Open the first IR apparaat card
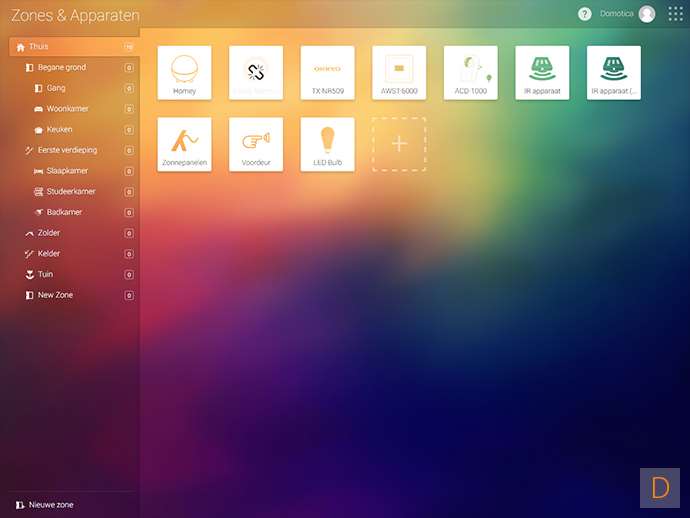The image size is (690, 518). coord(542,73)
